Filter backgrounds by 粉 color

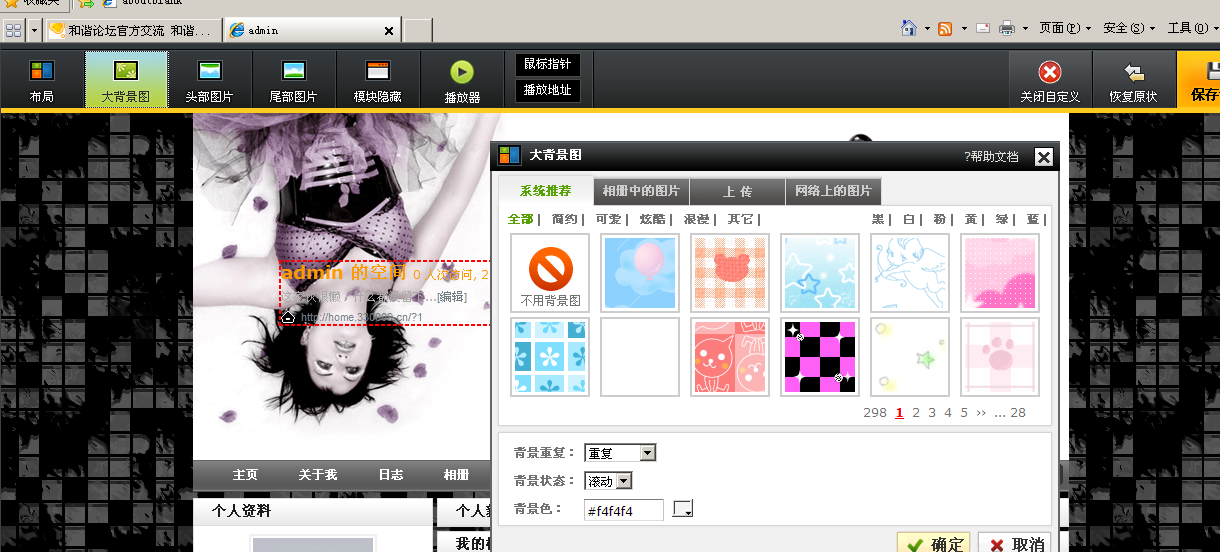[940, 219]
